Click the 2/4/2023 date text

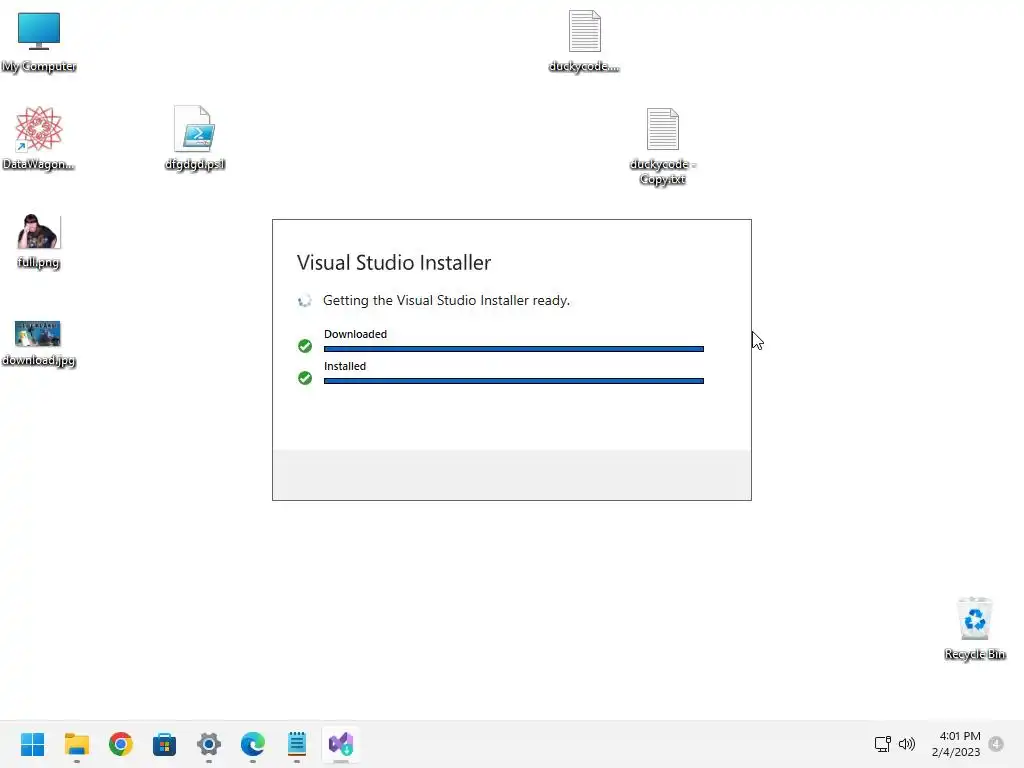956,752
